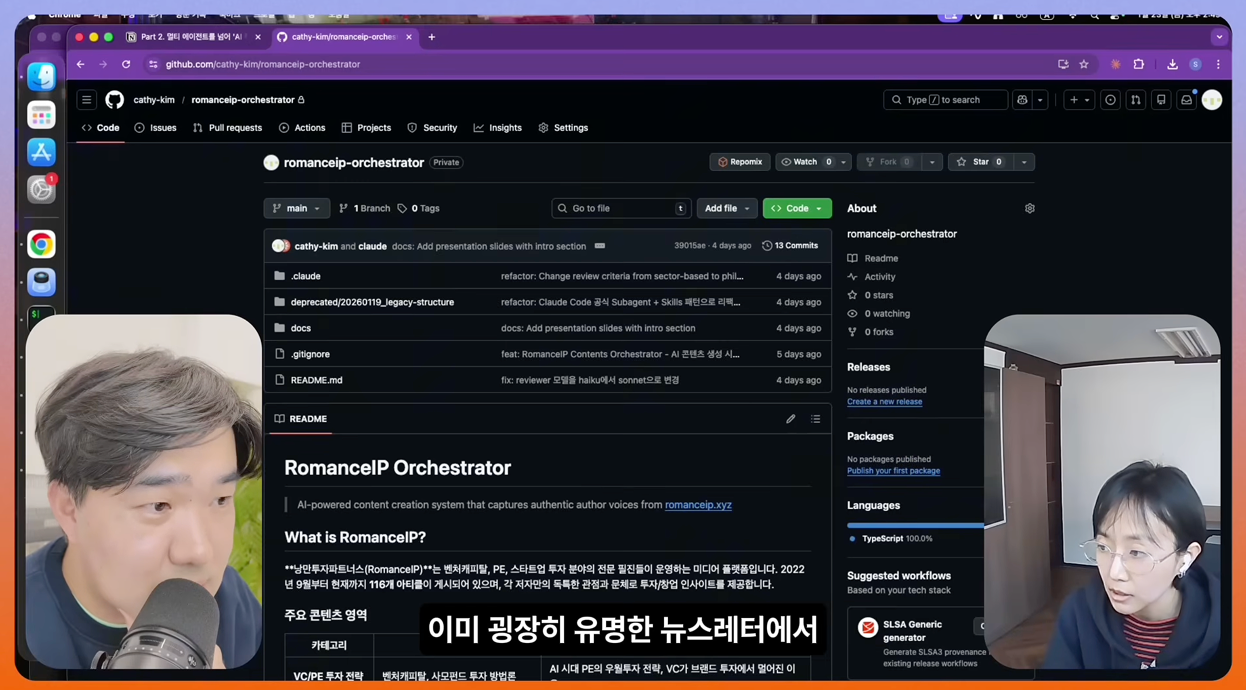
Task: Open the browser downloads icon
Action: pos(1173,64)
